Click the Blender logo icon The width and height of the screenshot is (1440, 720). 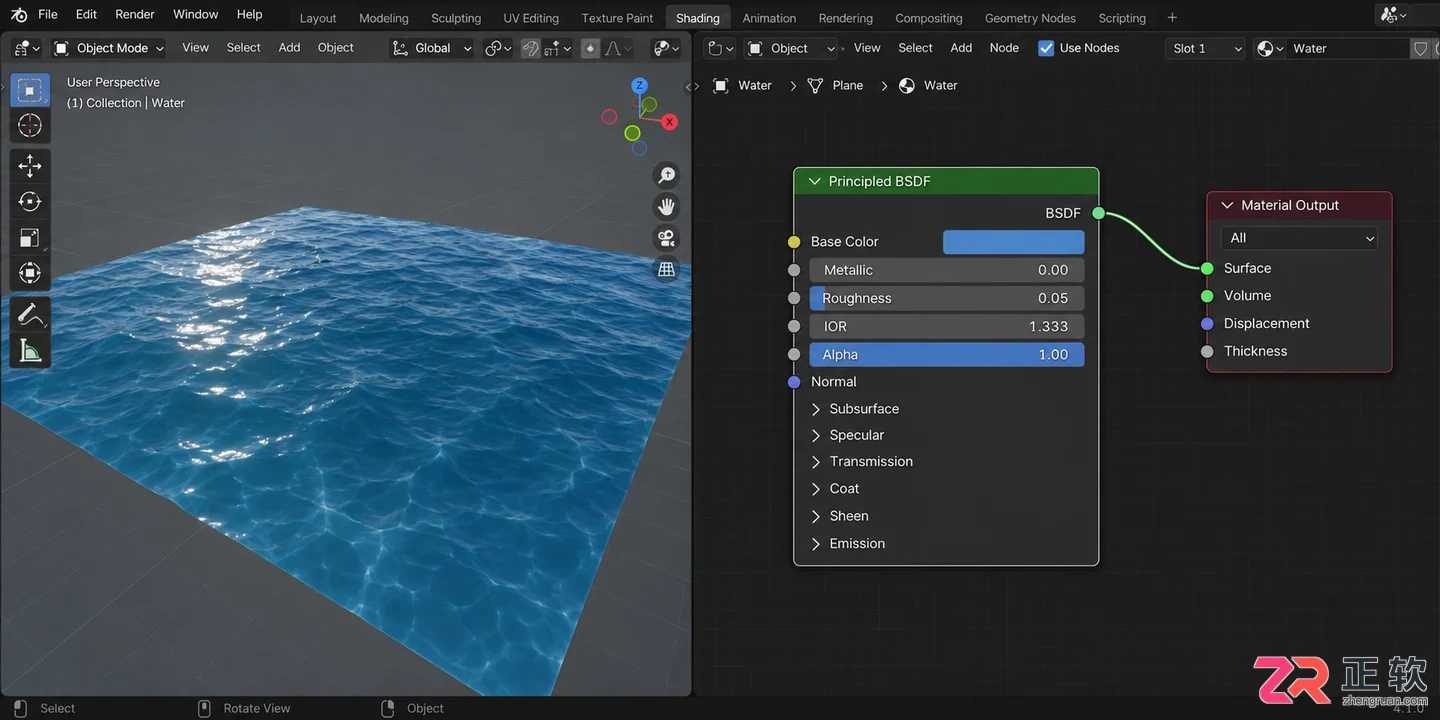(19, 15)
